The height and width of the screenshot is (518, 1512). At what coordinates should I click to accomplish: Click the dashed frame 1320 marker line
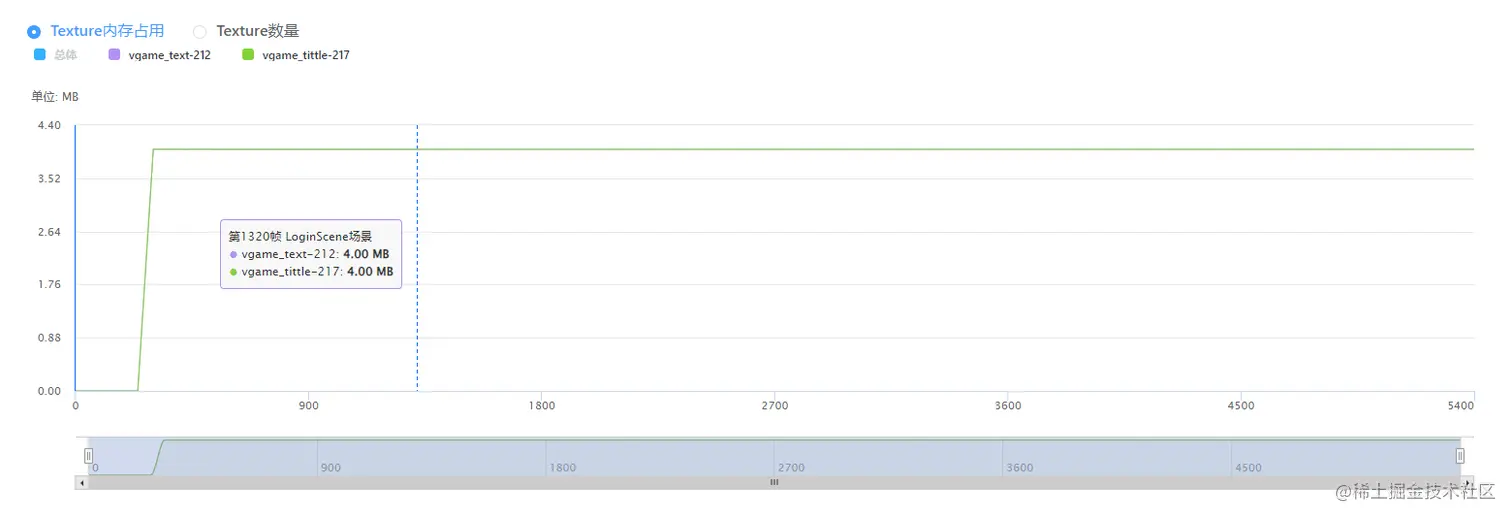417,258
